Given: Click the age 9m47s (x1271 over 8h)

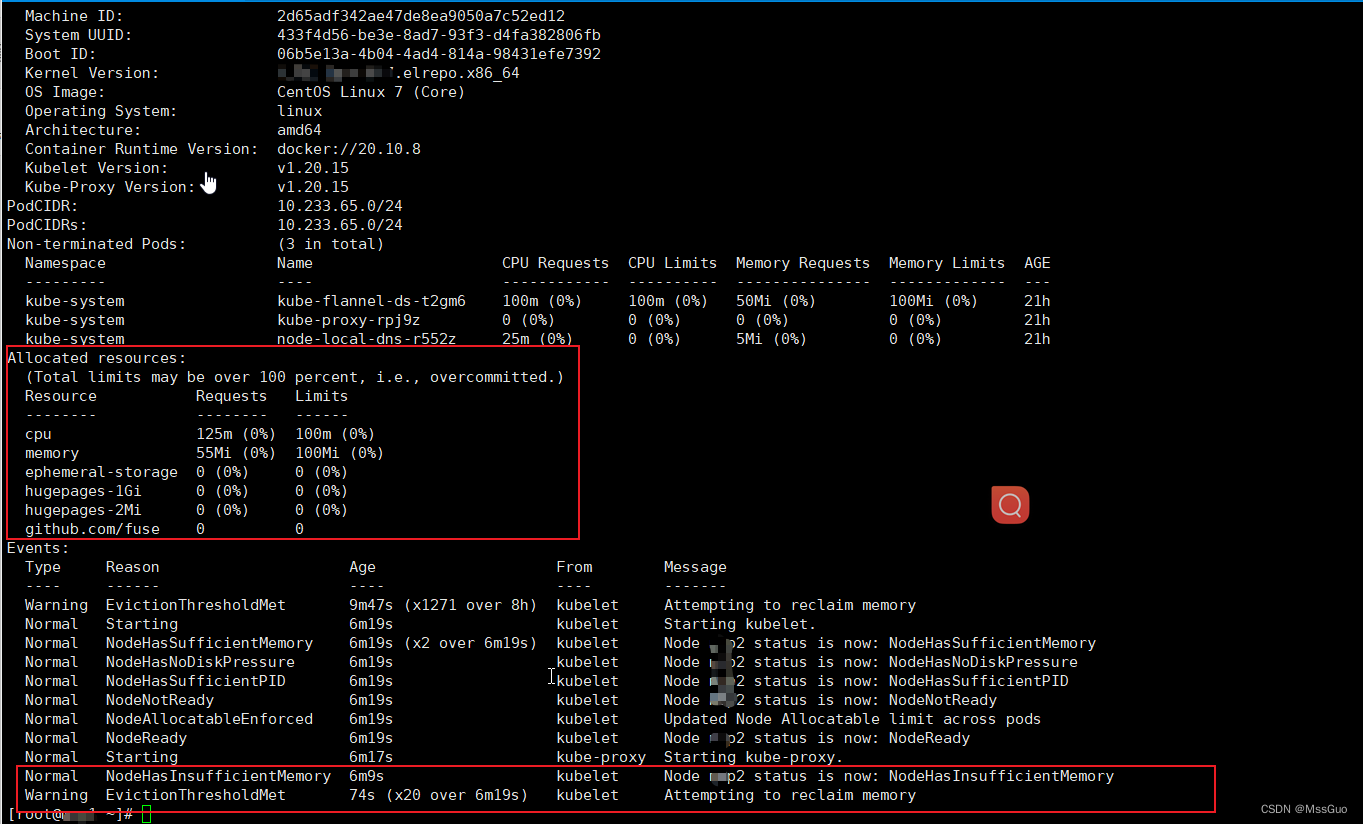Looking at the screenshot, I should coord(443,605).
